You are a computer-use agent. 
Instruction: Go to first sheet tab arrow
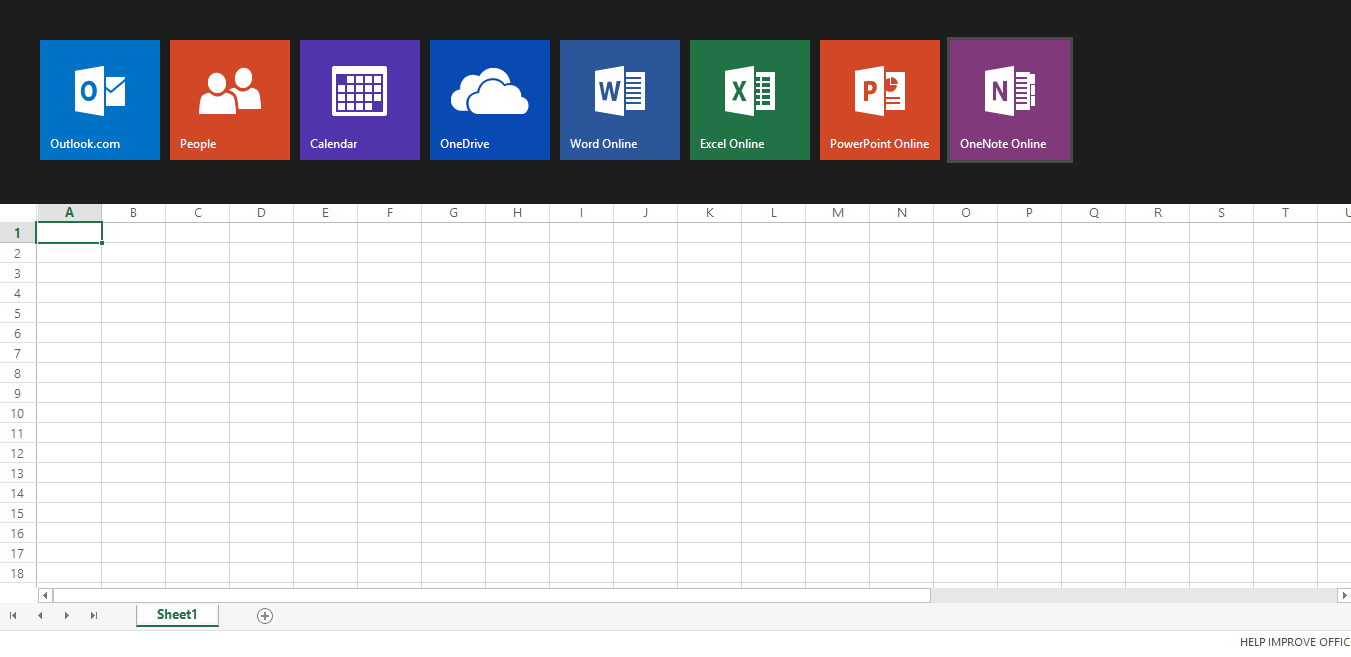(x=13, y=616)
